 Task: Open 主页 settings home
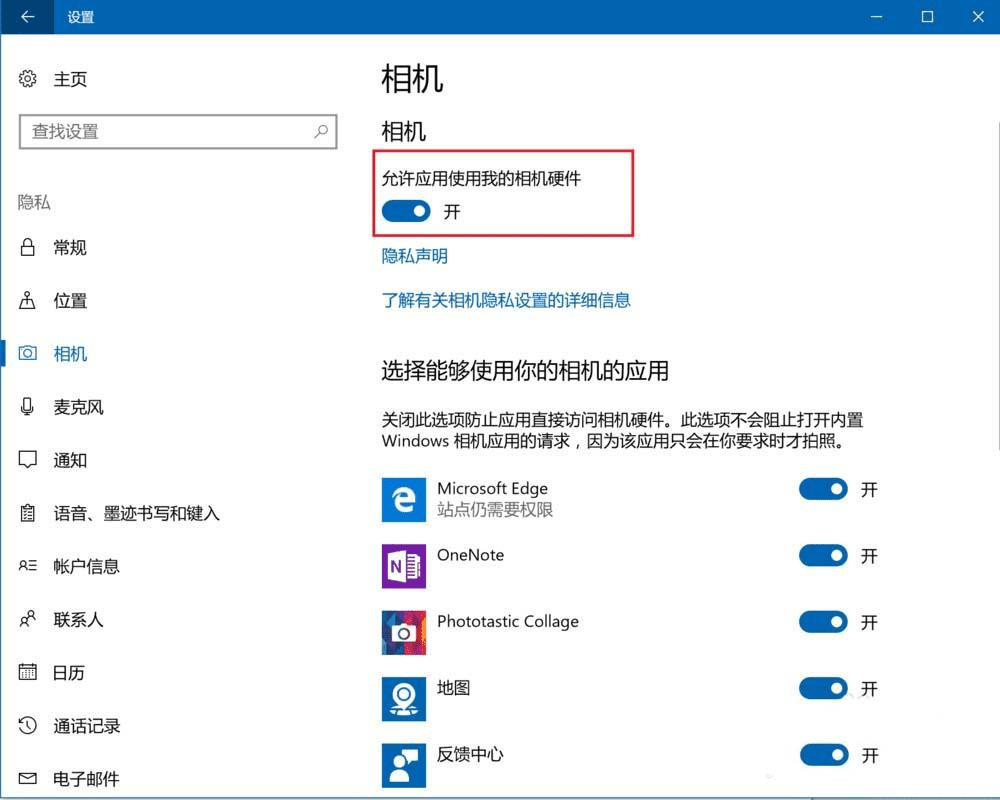[70, 79]
